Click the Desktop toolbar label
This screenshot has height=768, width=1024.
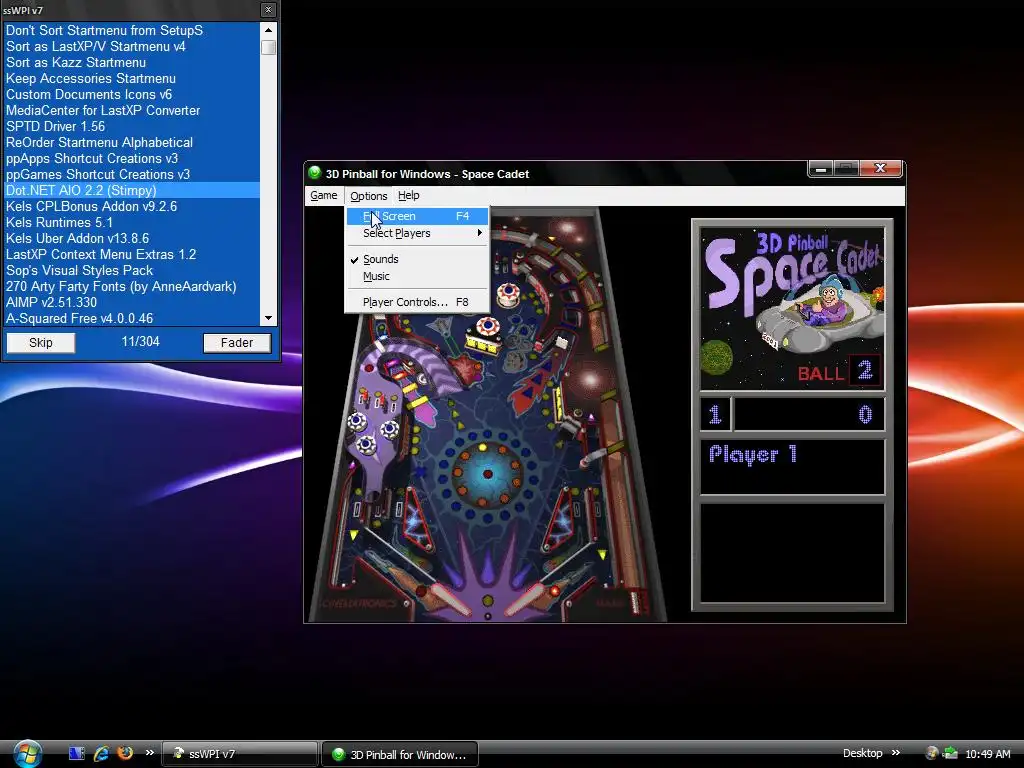coord(862,754)
